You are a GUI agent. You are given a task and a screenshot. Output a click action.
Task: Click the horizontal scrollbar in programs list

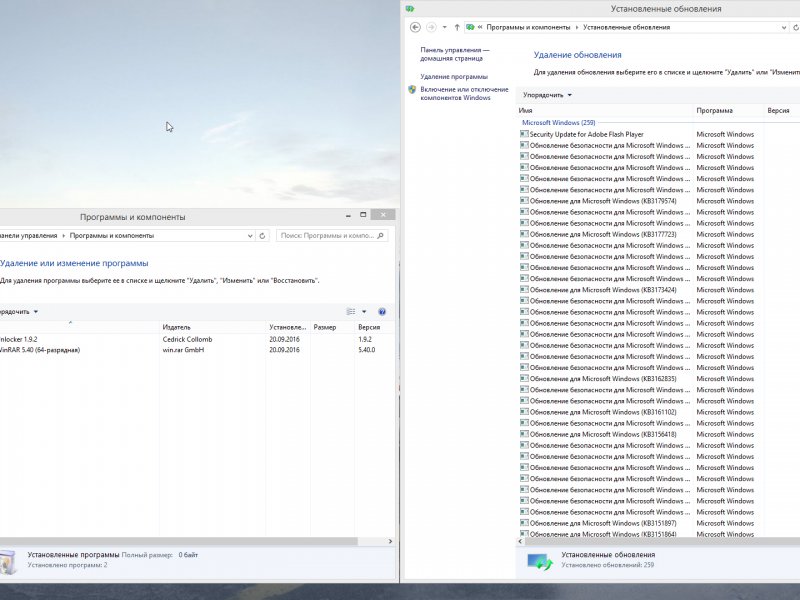coord(179,541)
